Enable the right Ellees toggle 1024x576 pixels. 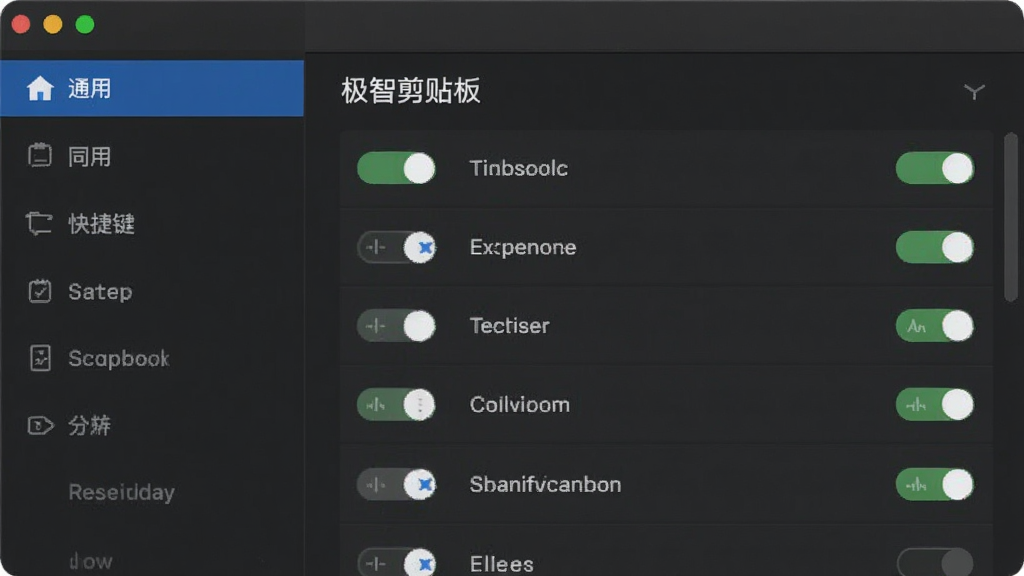935,562
